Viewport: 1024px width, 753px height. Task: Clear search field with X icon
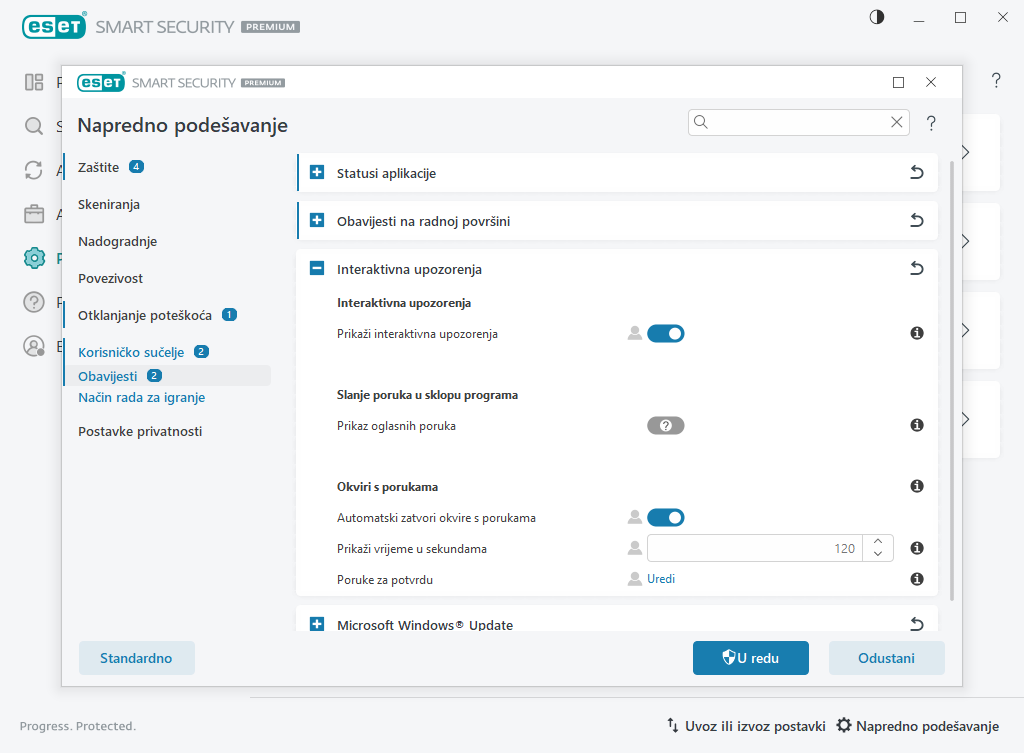point(897,122)
